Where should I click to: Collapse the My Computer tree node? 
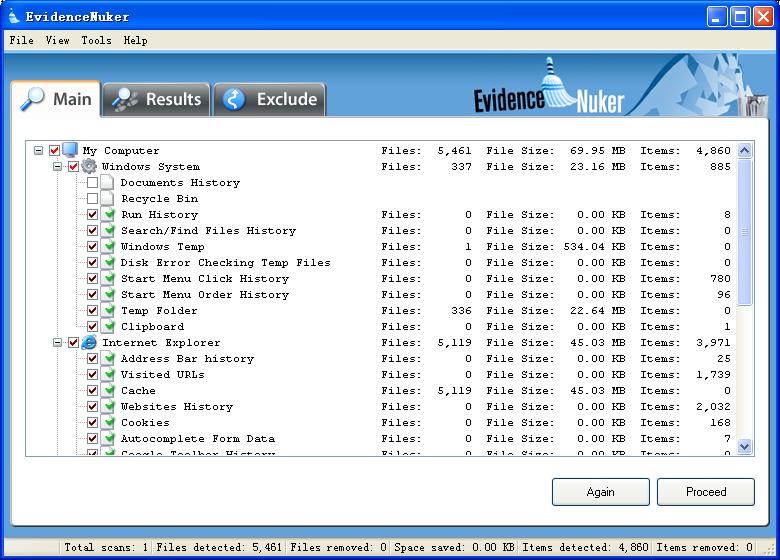[x=39, y=151]
